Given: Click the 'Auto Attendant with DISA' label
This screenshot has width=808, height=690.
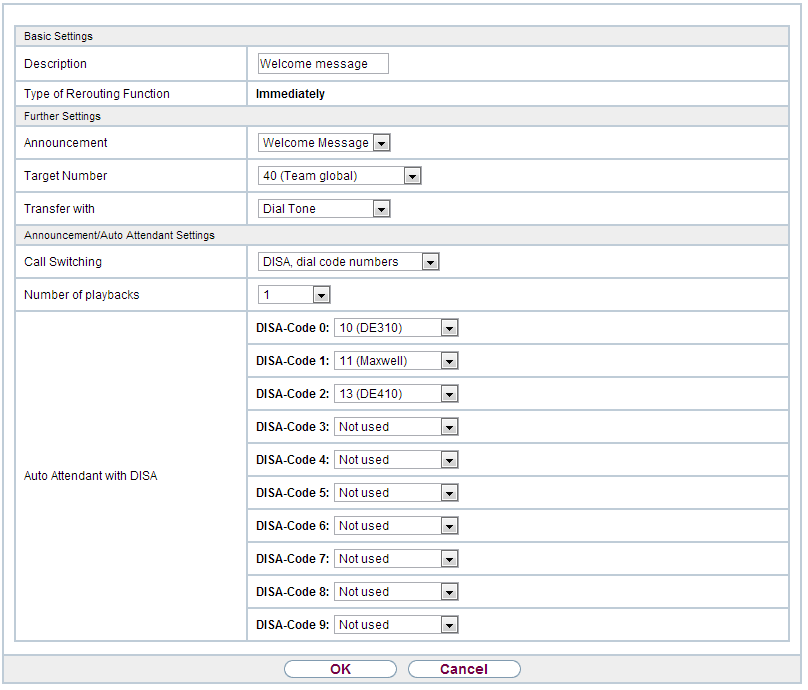Looking at the screenshot, I should pyautogui.click(x=91, y=476).
